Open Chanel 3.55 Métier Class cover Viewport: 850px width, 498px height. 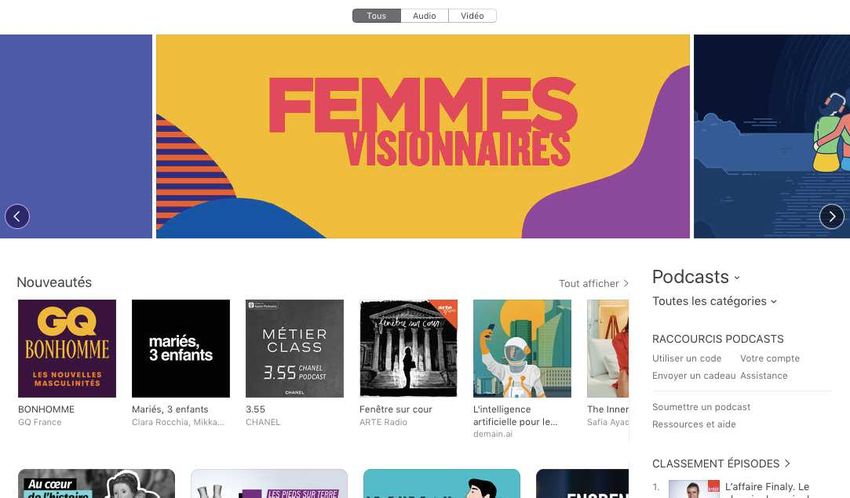pos(294,348)
